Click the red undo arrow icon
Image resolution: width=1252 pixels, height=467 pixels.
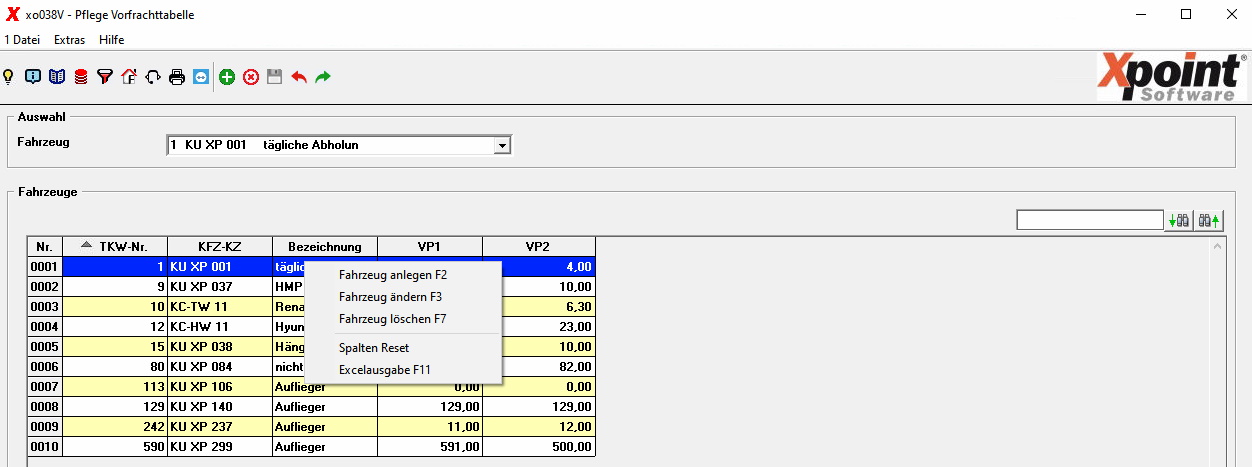pos(299,76)
